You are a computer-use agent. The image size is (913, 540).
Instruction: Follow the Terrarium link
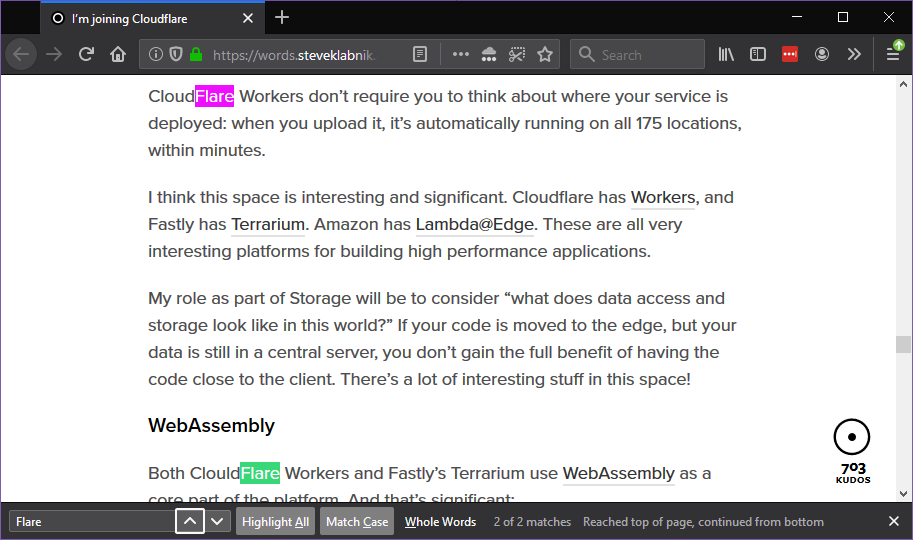268,224
